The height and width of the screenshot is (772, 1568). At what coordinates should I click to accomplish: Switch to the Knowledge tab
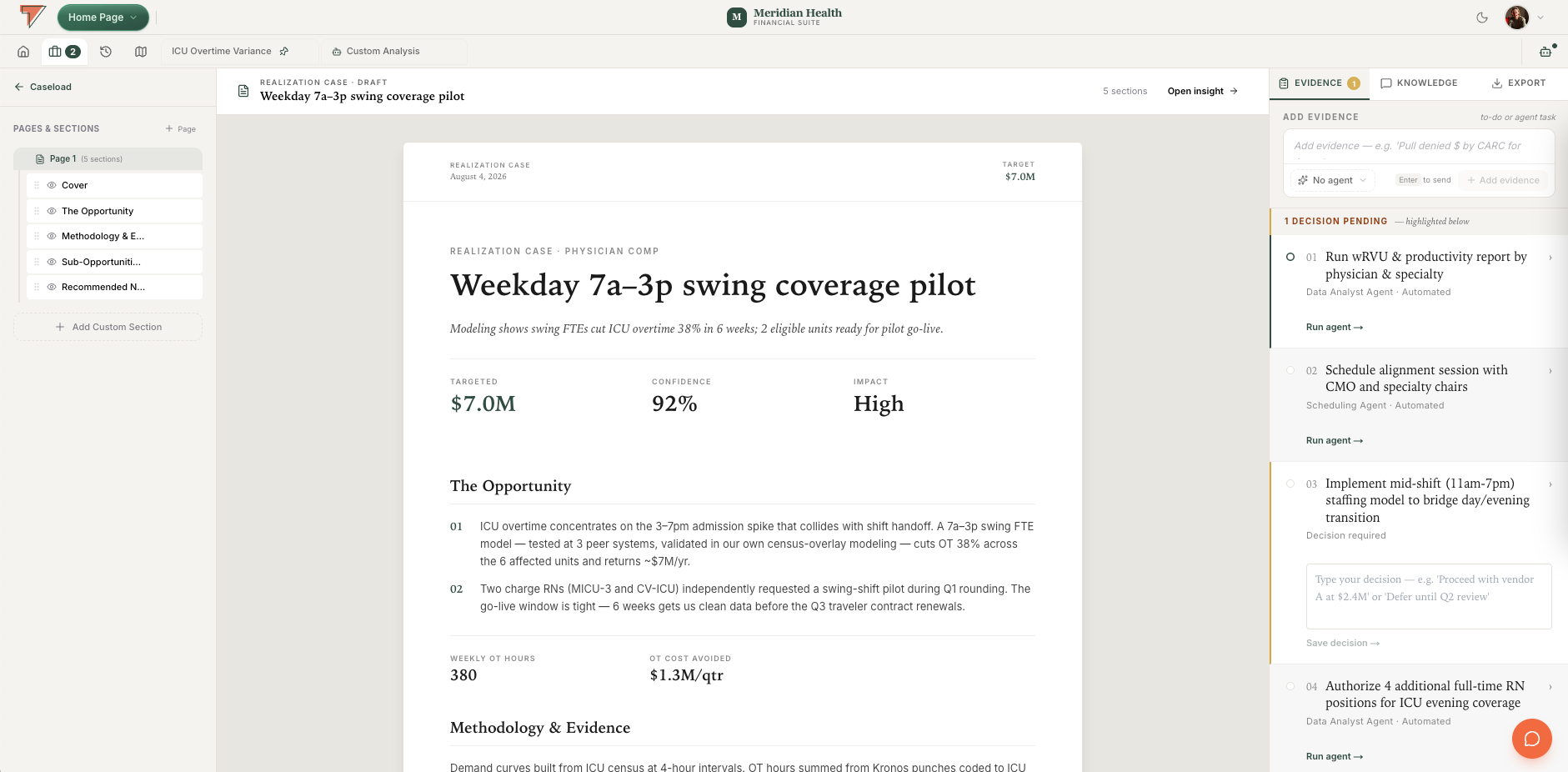coord(1420,83)
